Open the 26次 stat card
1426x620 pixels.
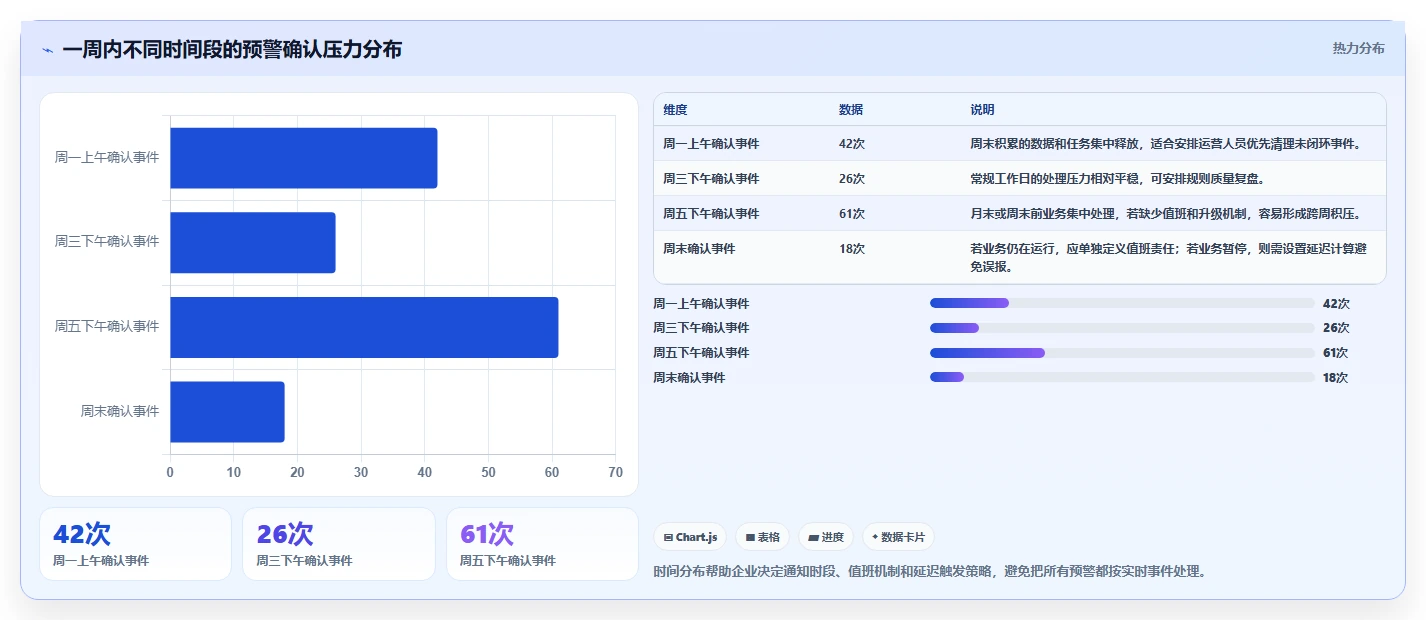(339, 544)
